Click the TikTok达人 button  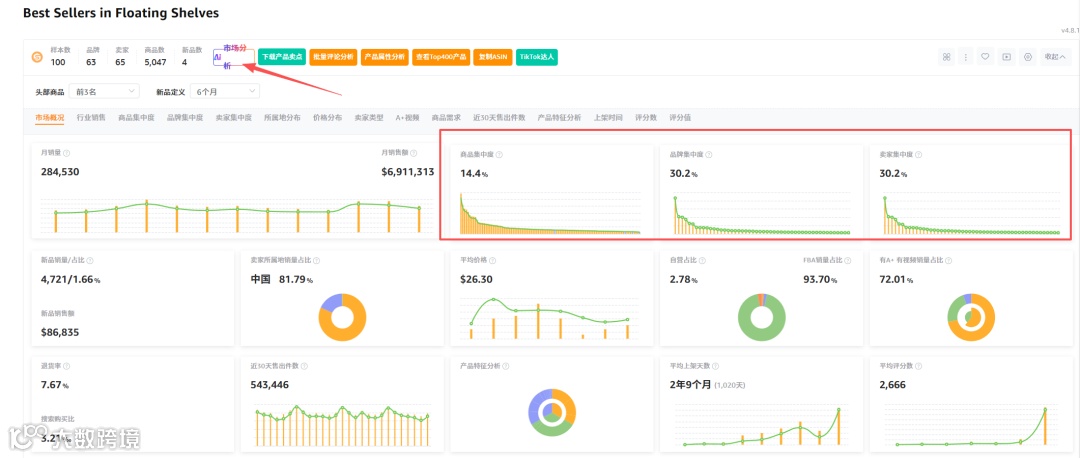[x=537, y=57]
